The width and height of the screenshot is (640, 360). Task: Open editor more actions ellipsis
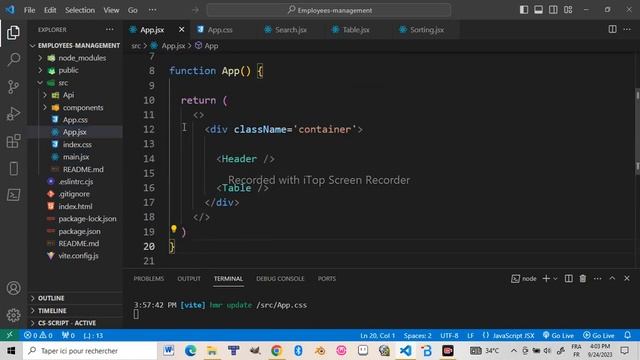[x=627, y=29]
